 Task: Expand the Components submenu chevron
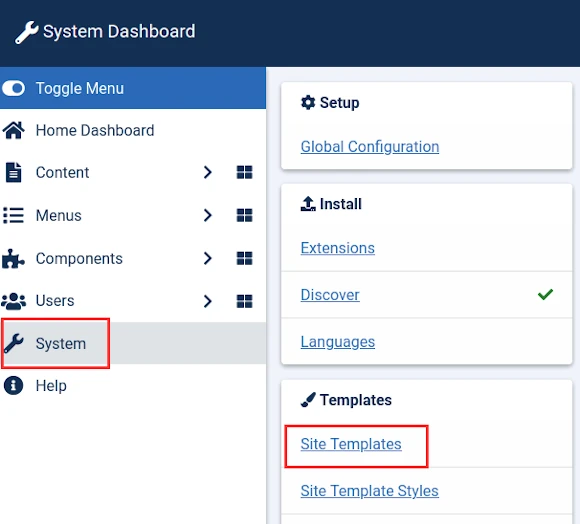point(208,258)
